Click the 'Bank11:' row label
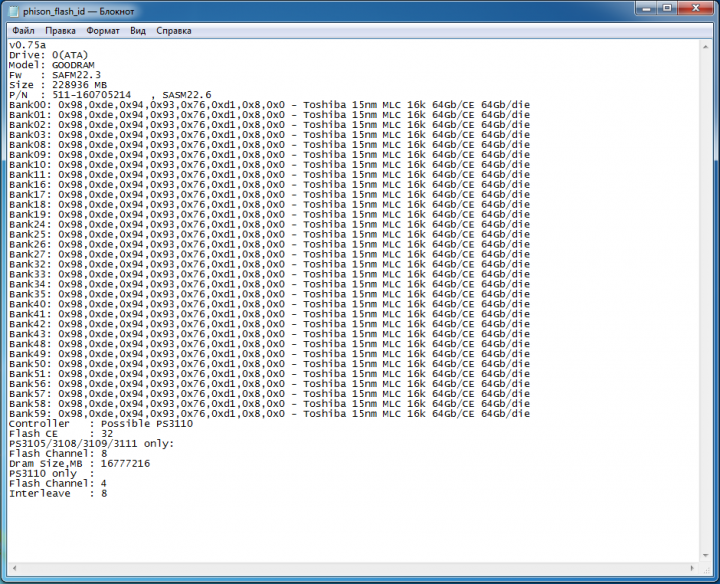 (x=30, y=174)
